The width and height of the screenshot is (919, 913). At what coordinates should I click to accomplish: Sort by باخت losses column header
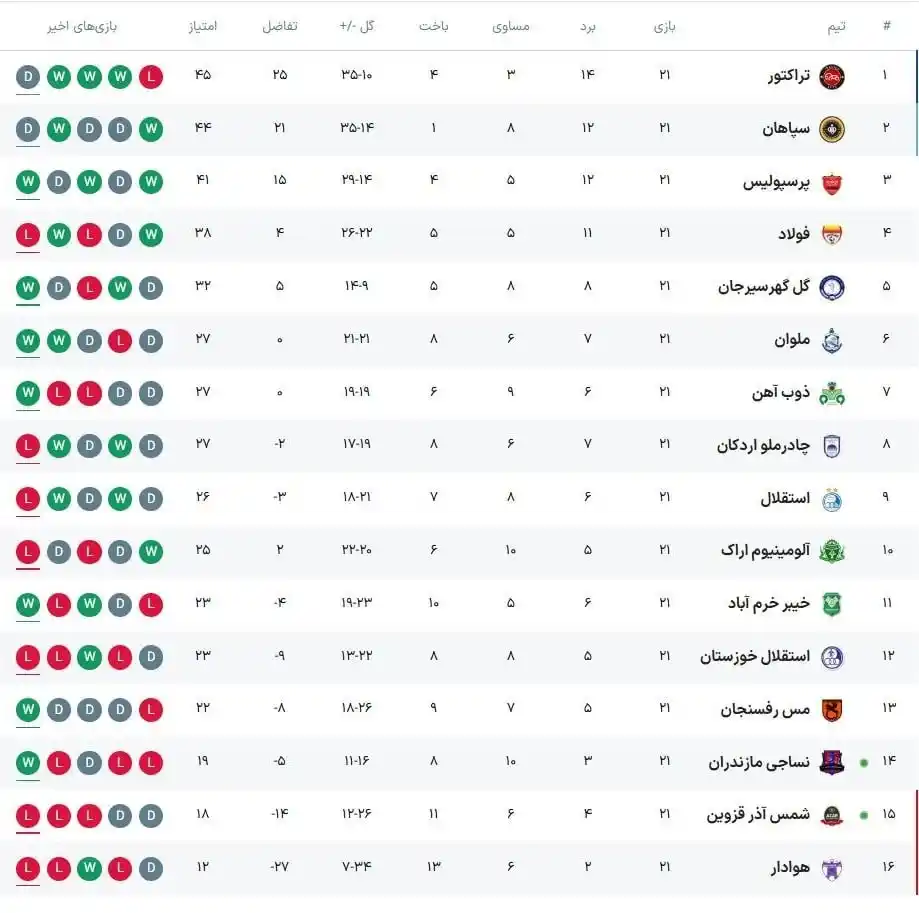[434, 26]
